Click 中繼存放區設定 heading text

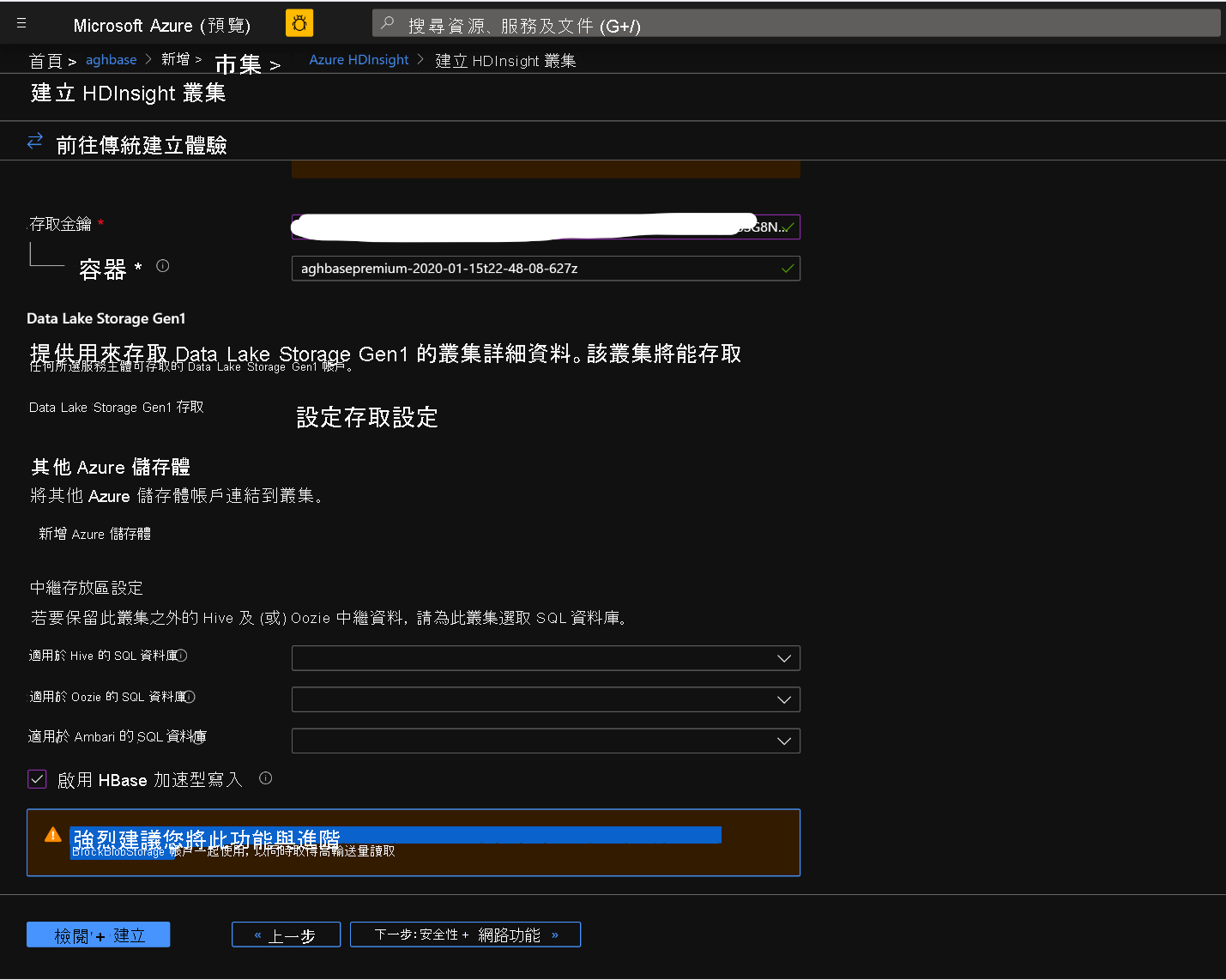[x=87, y=588]
